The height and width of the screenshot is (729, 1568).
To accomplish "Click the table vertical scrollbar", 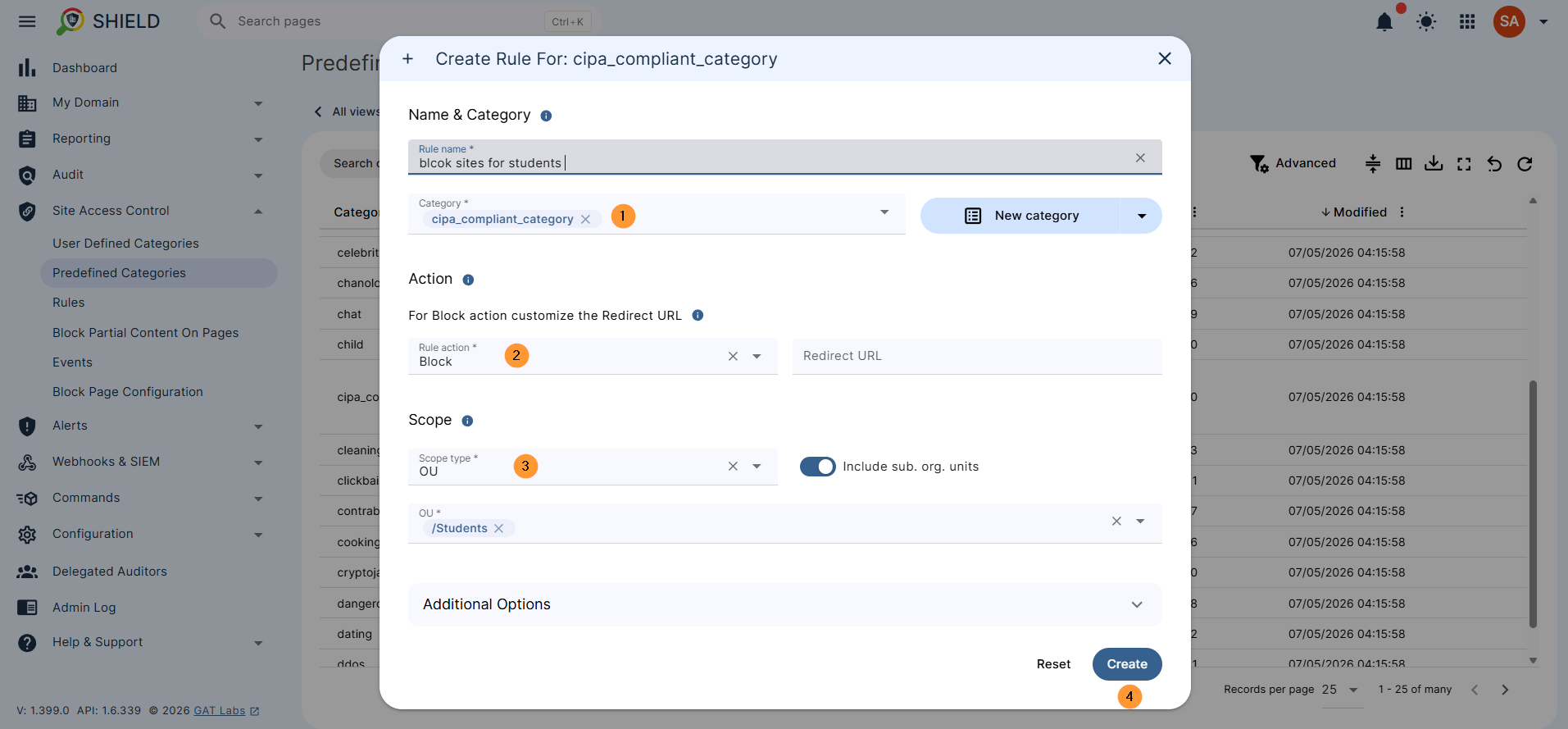I will 1533,503.
